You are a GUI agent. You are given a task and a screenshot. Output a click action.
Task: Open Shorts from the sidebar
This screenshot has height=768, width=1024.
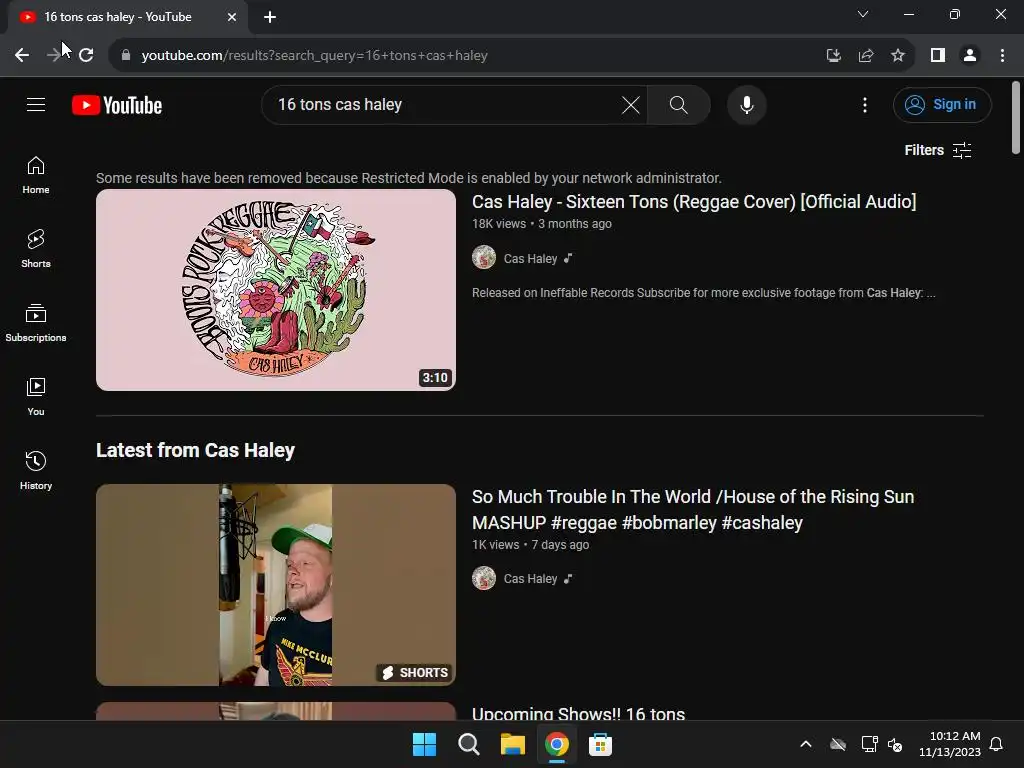(x=36, y=249)
